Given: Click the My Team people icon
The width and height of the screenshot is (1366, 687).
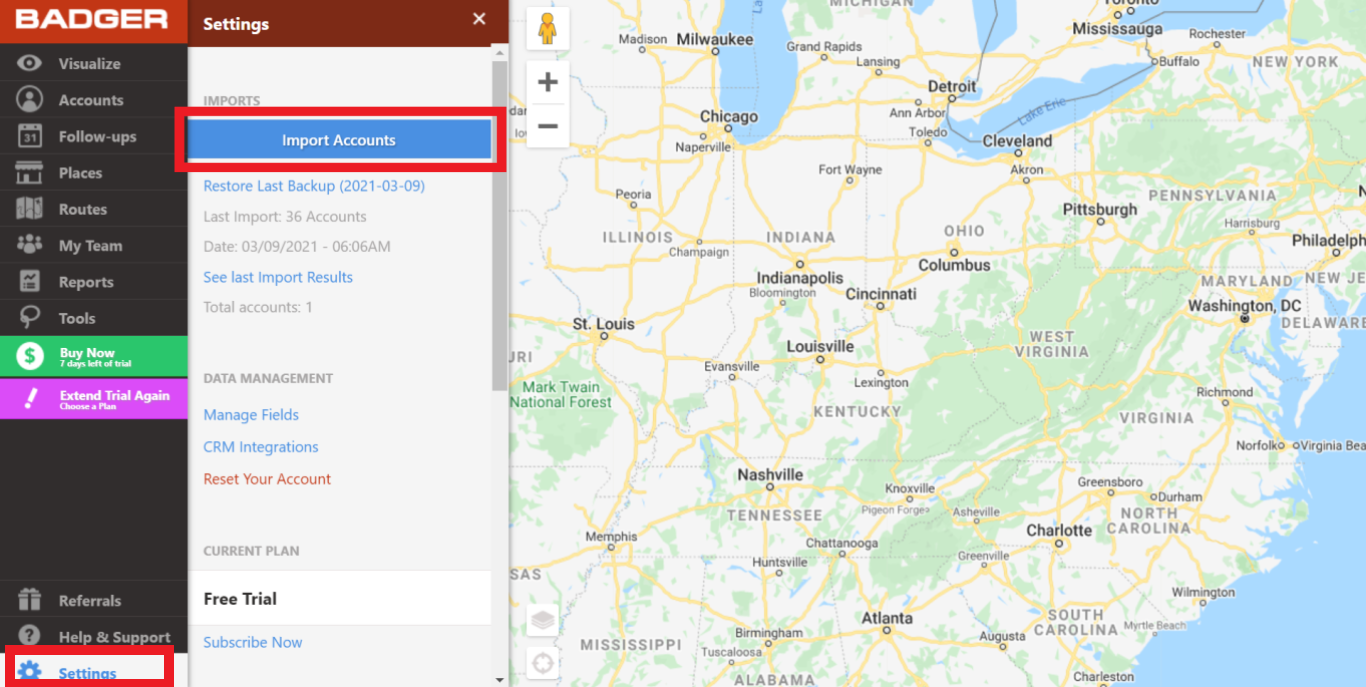Looking at the screenshot, I should coord(30,245).
